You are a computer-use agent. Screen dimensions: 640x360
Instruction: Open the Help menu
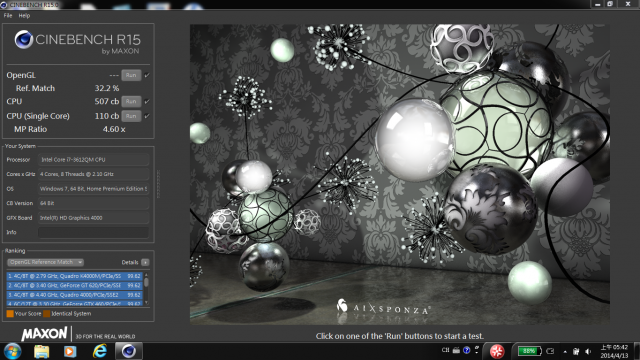[x=24, y=16]
